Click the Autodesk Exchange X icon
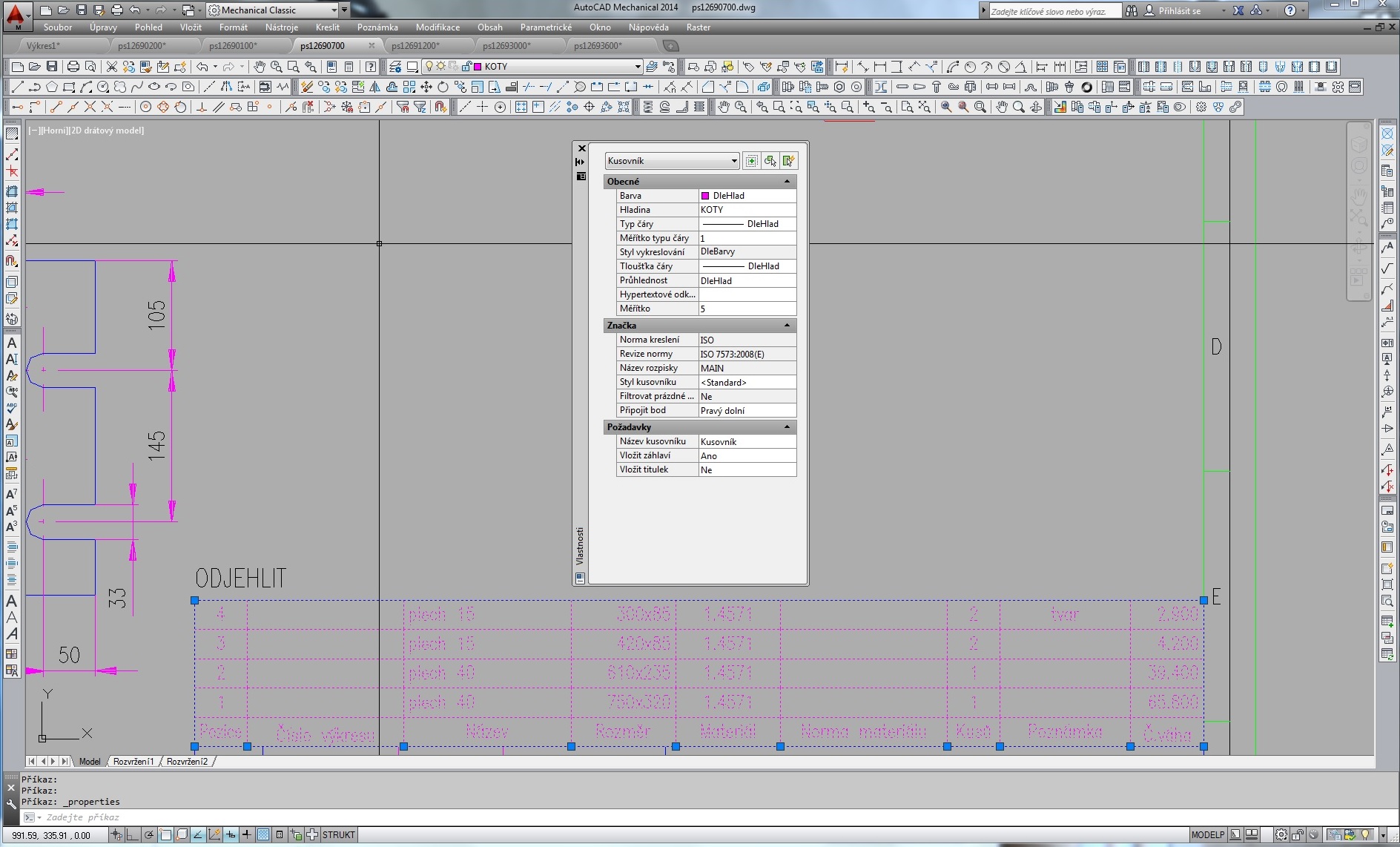The height and width of the screenshot is (847, 1400). (1238, 11)
